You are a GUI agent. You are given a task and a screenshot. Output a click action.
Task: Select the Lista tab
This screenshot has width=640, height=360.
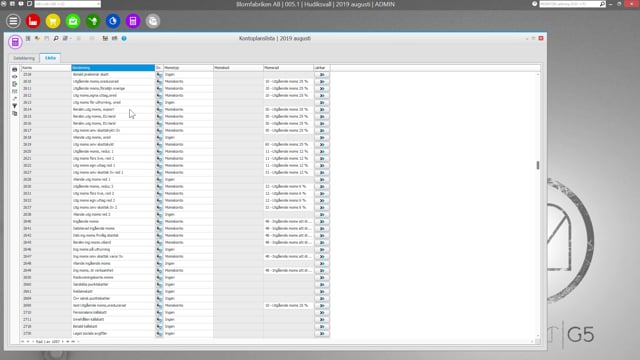tap(50, 58)
